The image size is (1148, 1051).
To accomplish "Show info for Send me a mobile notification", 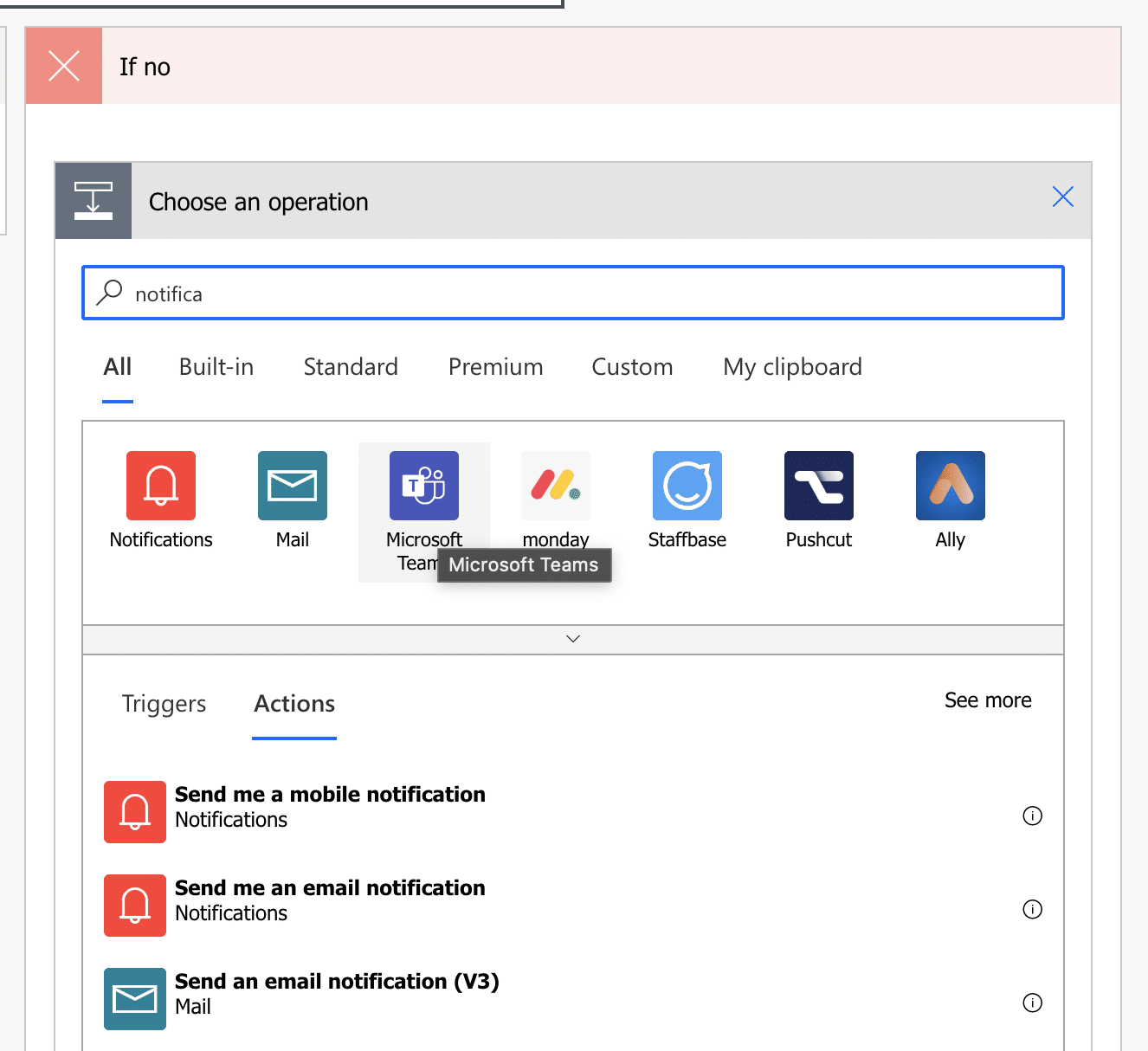I will pos(1032,816).
